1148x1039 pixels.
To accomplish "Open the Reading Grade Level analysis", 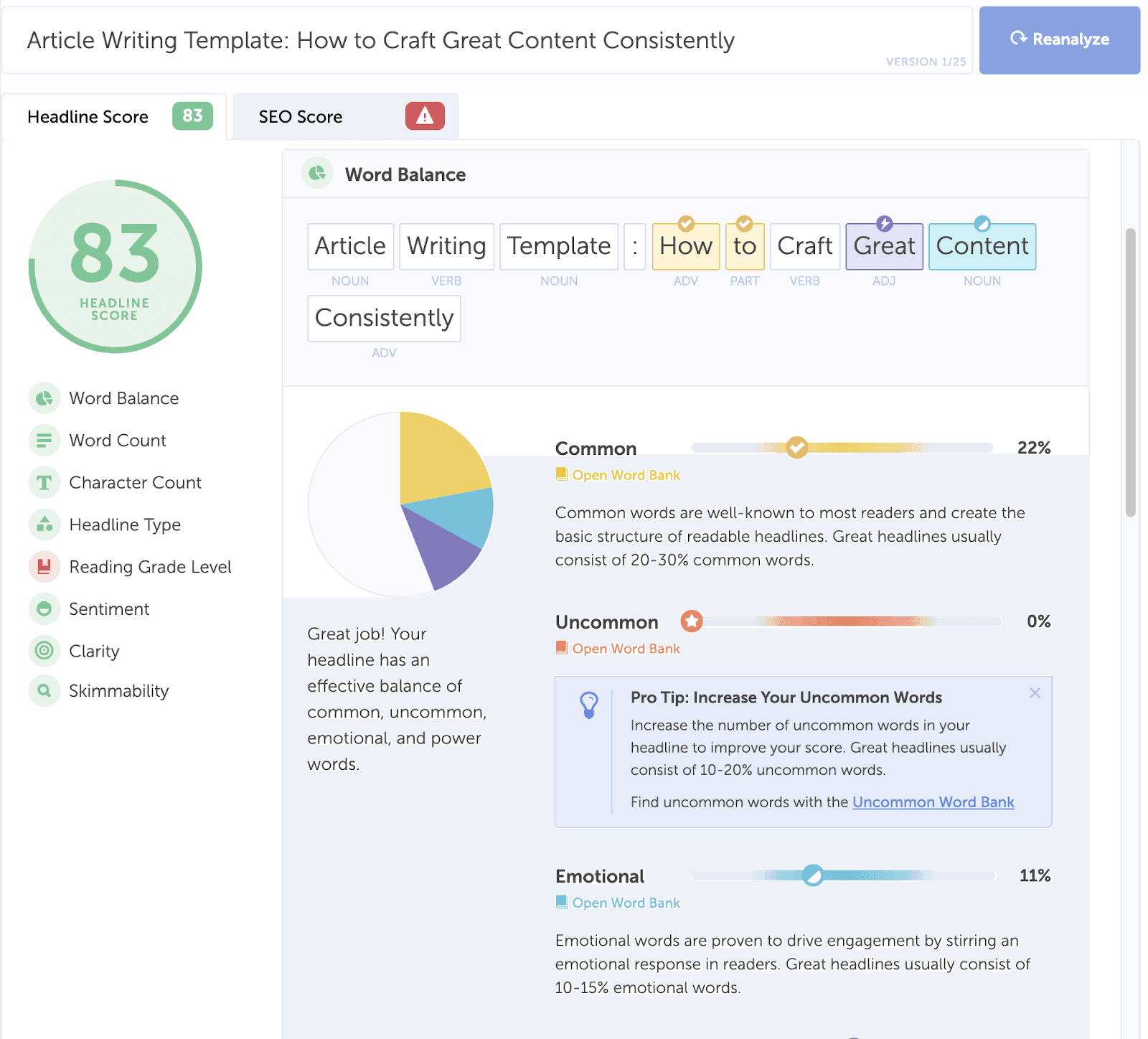I will pyautogui.click(x=44, y=566).
